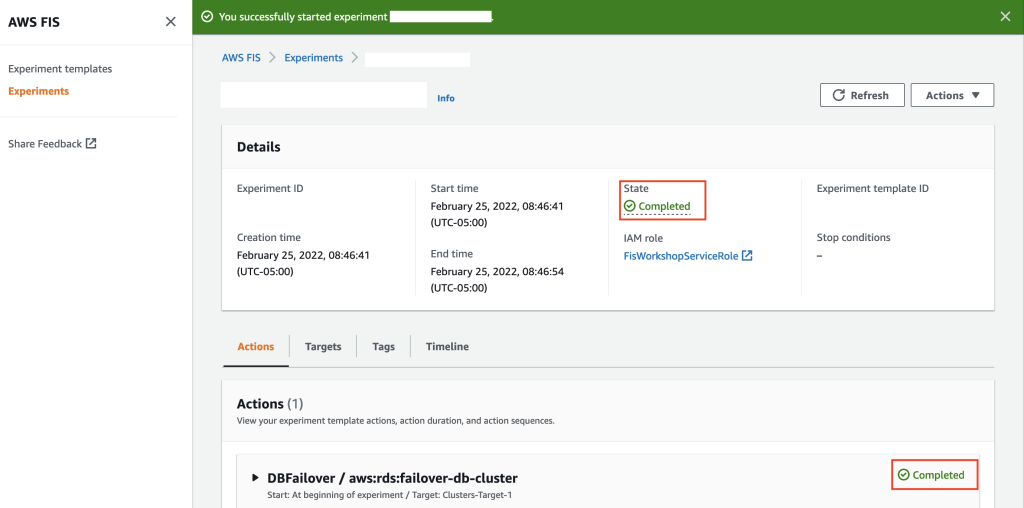The height and width of the screenshot is (508, 1024).
Task: Click the DBFailover / aws:rds:failover-db-cluster title
Action: click(392, 478)
